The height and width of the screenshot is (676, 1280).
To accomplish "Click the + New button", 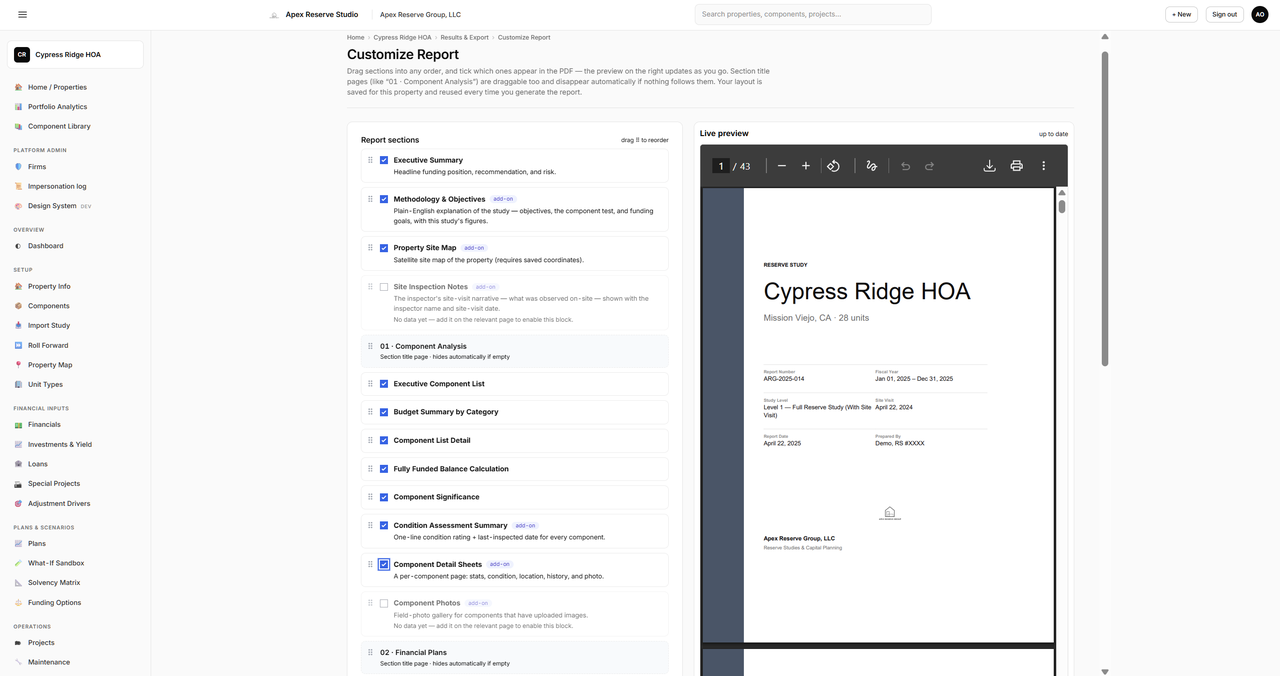I will [1183, 14].
